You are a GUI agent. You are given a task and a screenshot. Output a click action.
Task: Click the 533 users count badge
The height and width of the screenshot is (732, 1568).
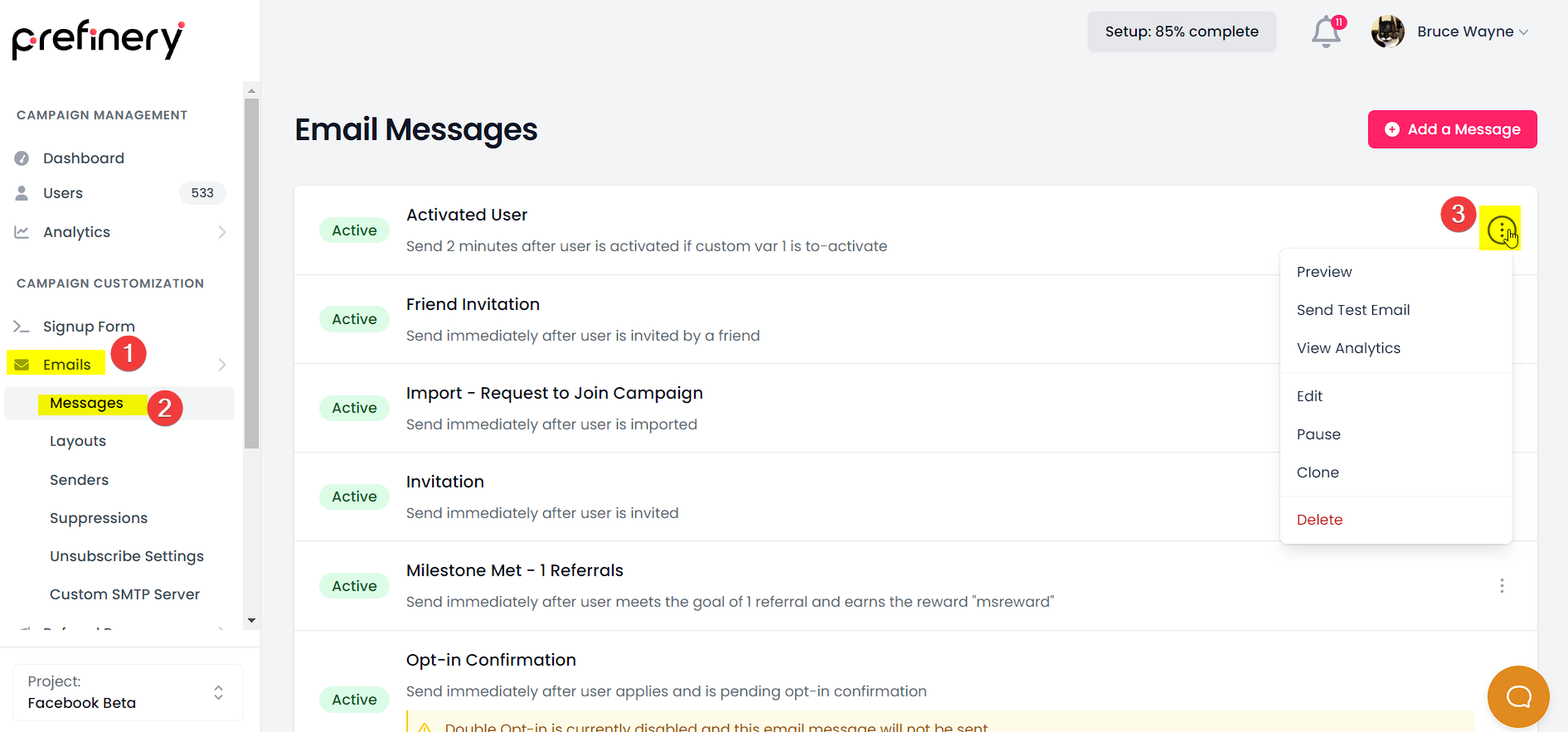coord(202,193)
